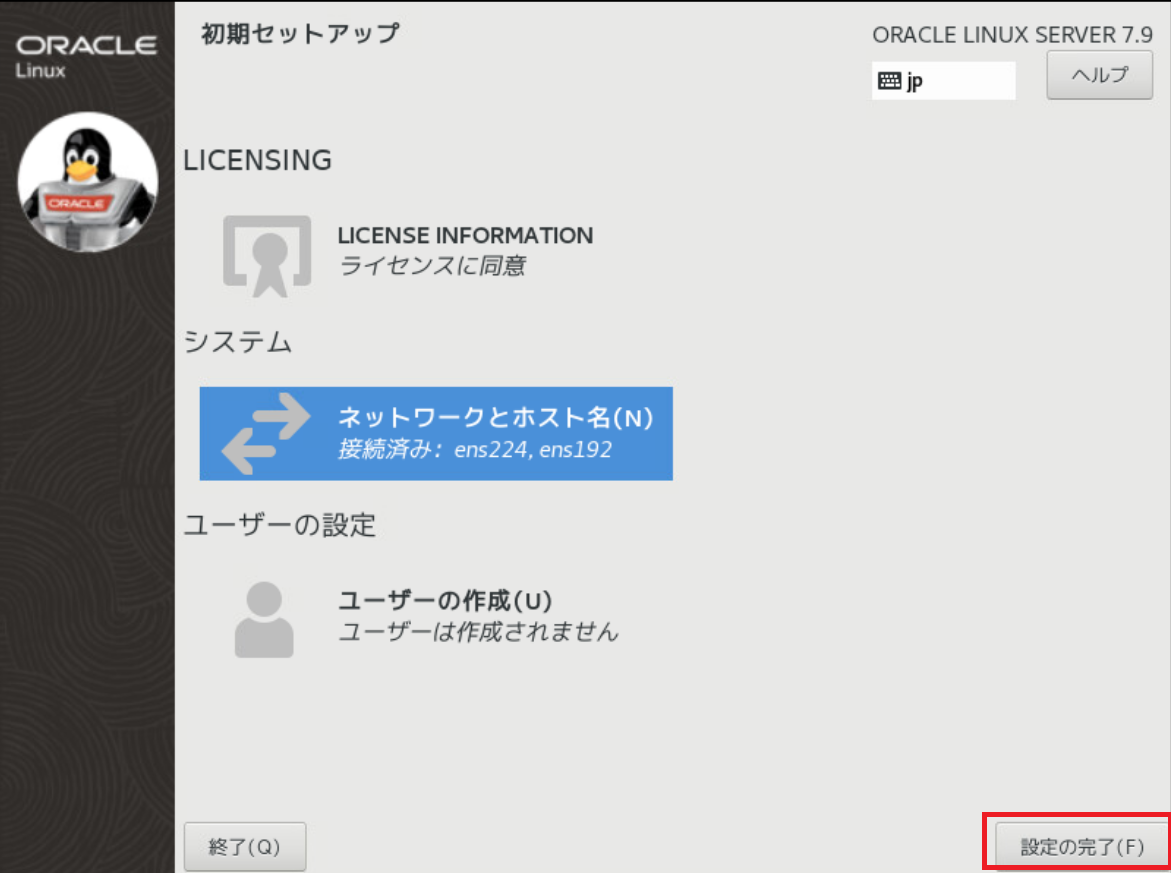
Task: Click the 接続済み: ens224, ens192 status
Action: point(475,450)
